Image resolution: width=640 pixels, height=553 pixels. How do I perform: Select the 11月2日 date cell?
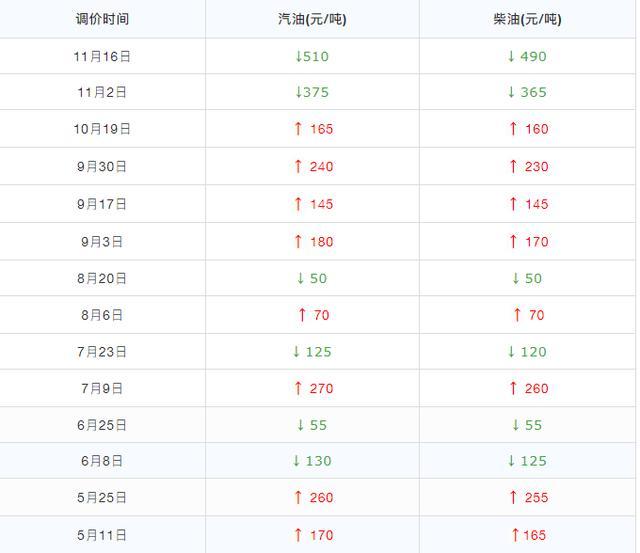(x=102, y=92)
